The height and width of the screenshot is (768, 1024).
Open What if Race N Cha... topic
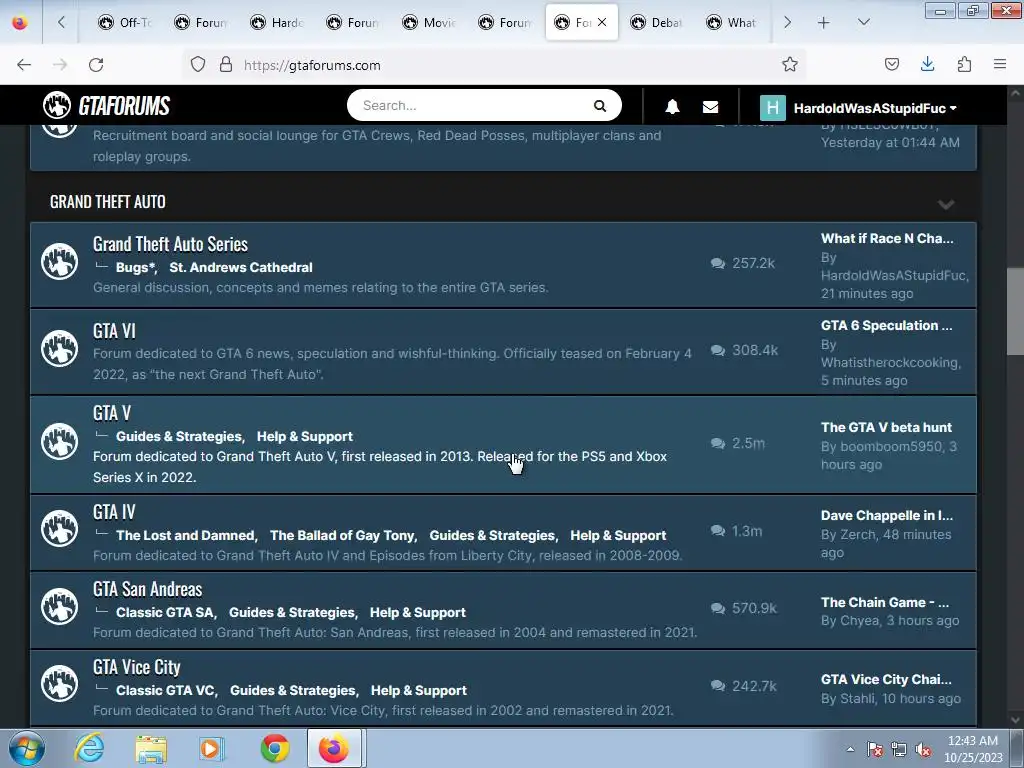(887, 238)
